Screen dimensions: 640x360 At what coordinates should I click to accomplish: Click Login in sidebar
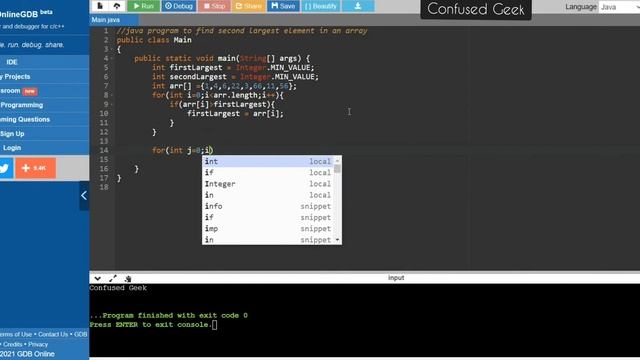pyautogui.click(x=44, y=148)
